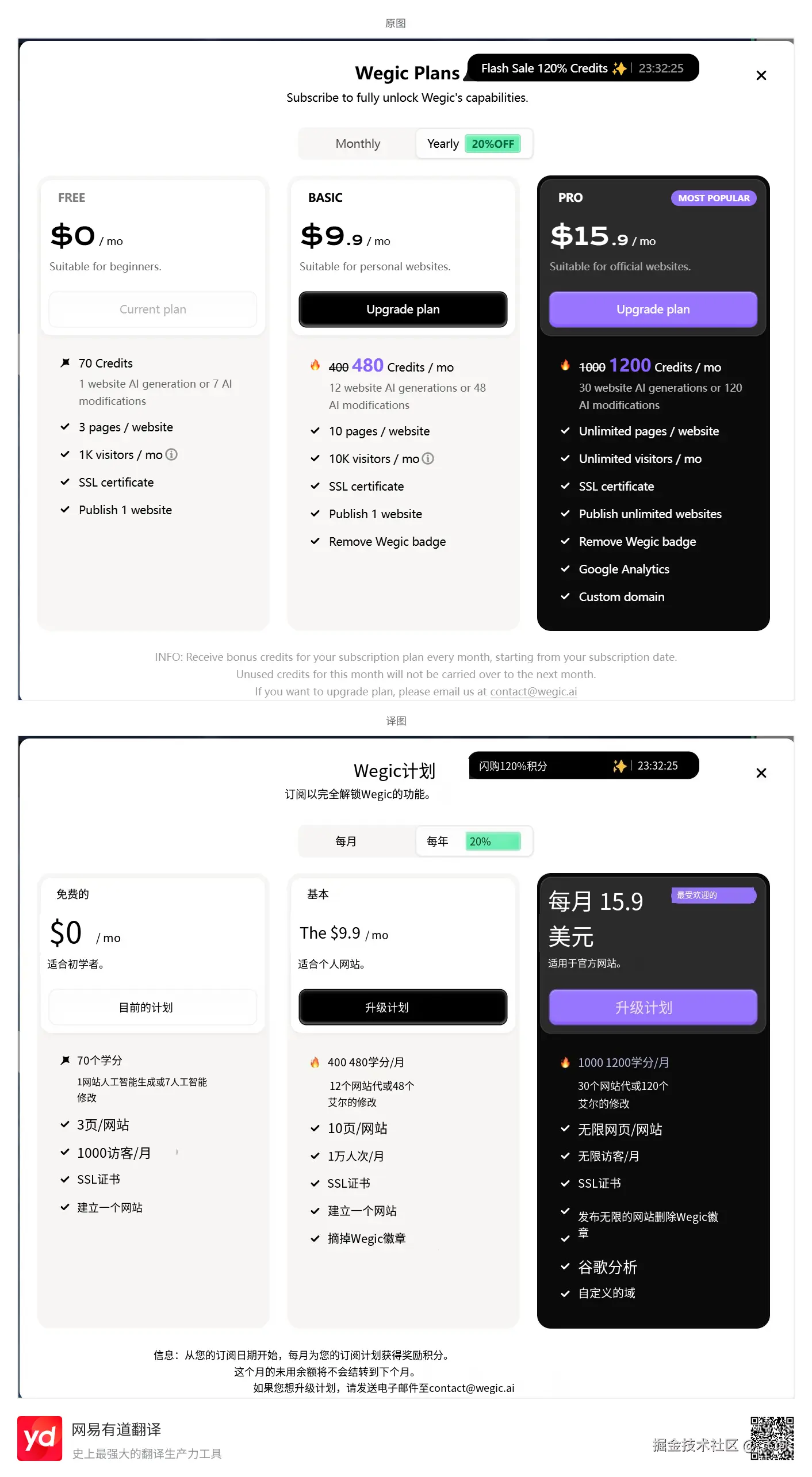This screenshot has height=1477, width=812.
Task: Click the 目前的计划 button
Action: tap(153, 1007)
